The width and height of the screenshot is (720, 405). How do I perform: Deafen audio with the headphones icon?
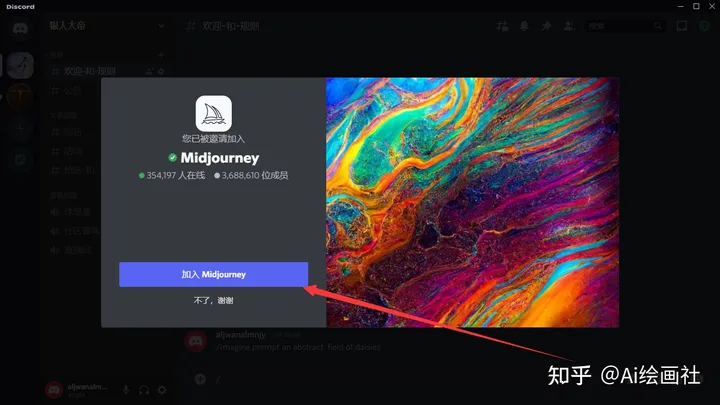pyautogui.click(x=144, y=389)
